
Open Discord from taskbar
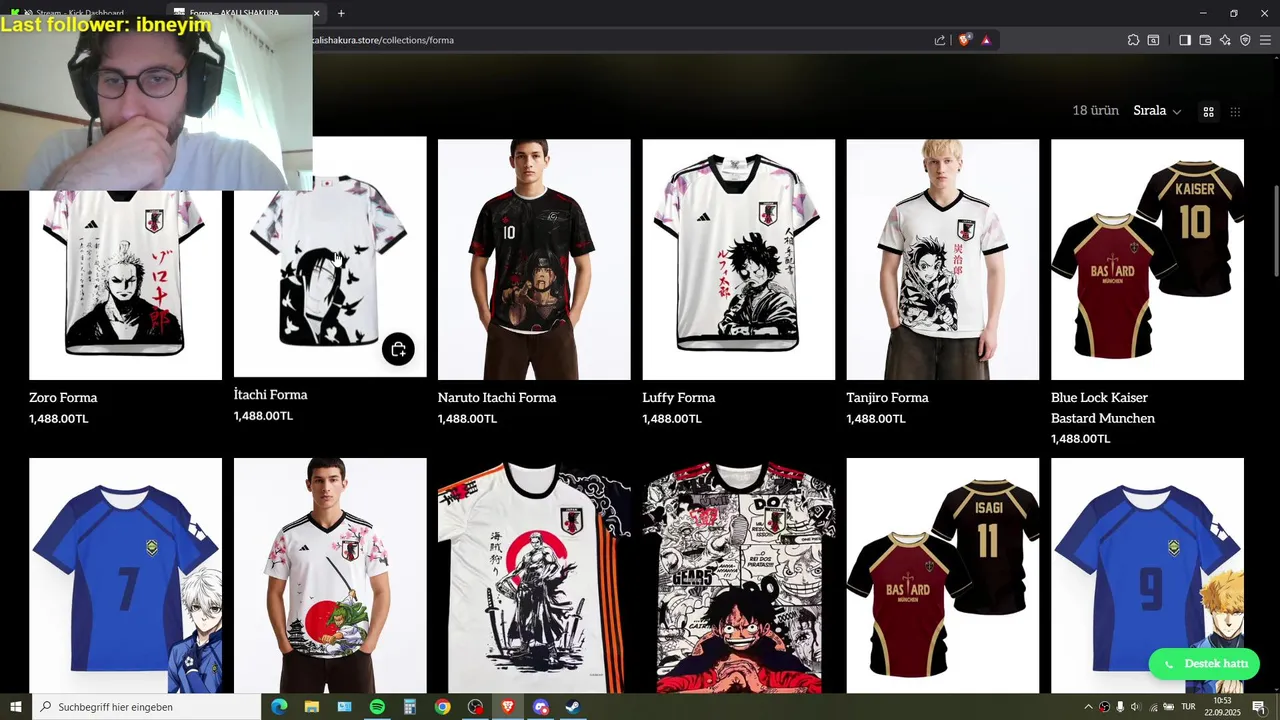[541, 707]
